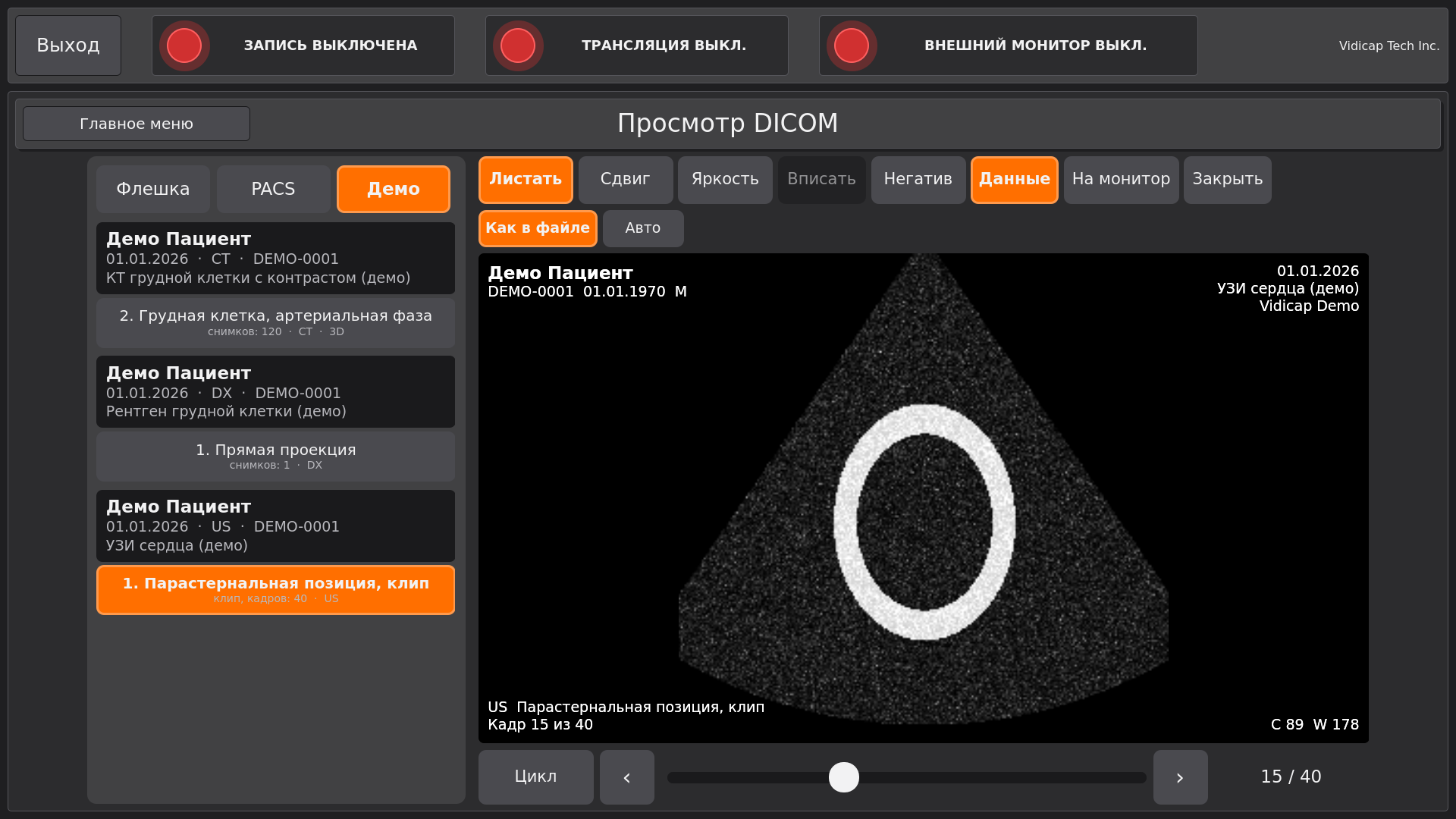Click the Просмотр DICOM title

(728, 124)
